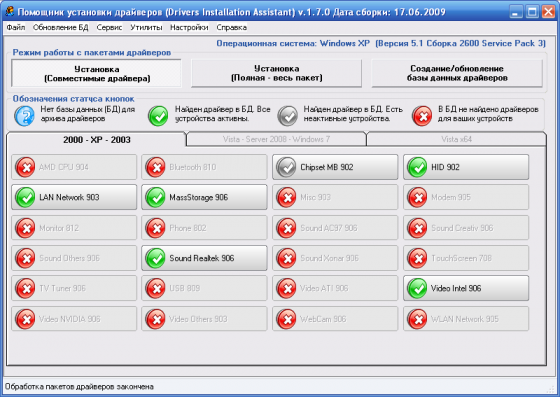
Task: Click the green check icon on HID 902
Action: [x=417, y=167]
